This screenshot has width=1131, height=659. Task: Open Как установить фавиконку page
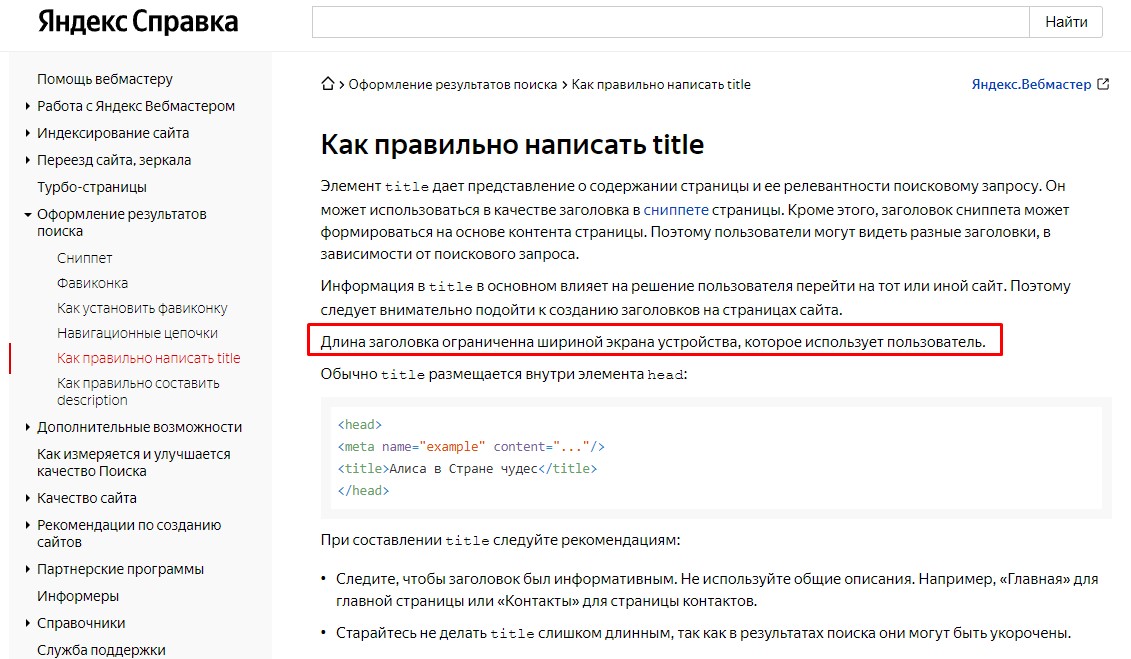click(142, 309)
